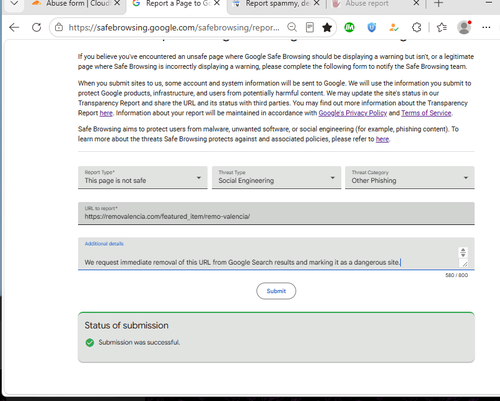Open the user profile avatar
Viewport: 500px width, 401px height.
point(464,27)
